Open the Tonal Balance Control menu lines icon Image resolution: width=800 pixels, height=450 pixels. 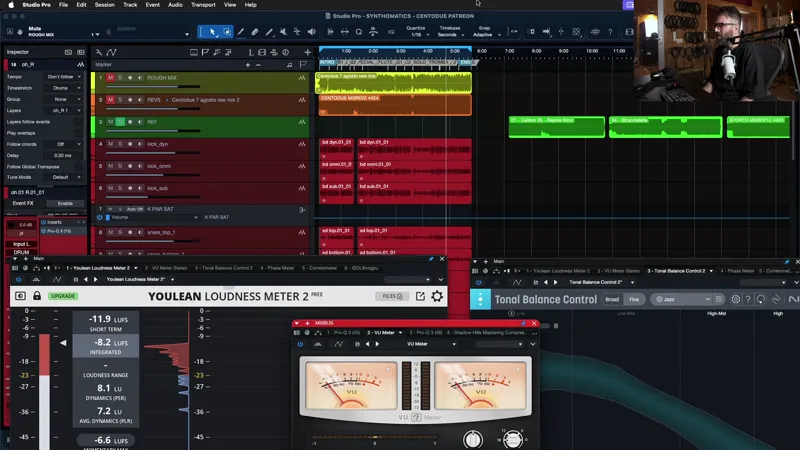click(719, 299)
